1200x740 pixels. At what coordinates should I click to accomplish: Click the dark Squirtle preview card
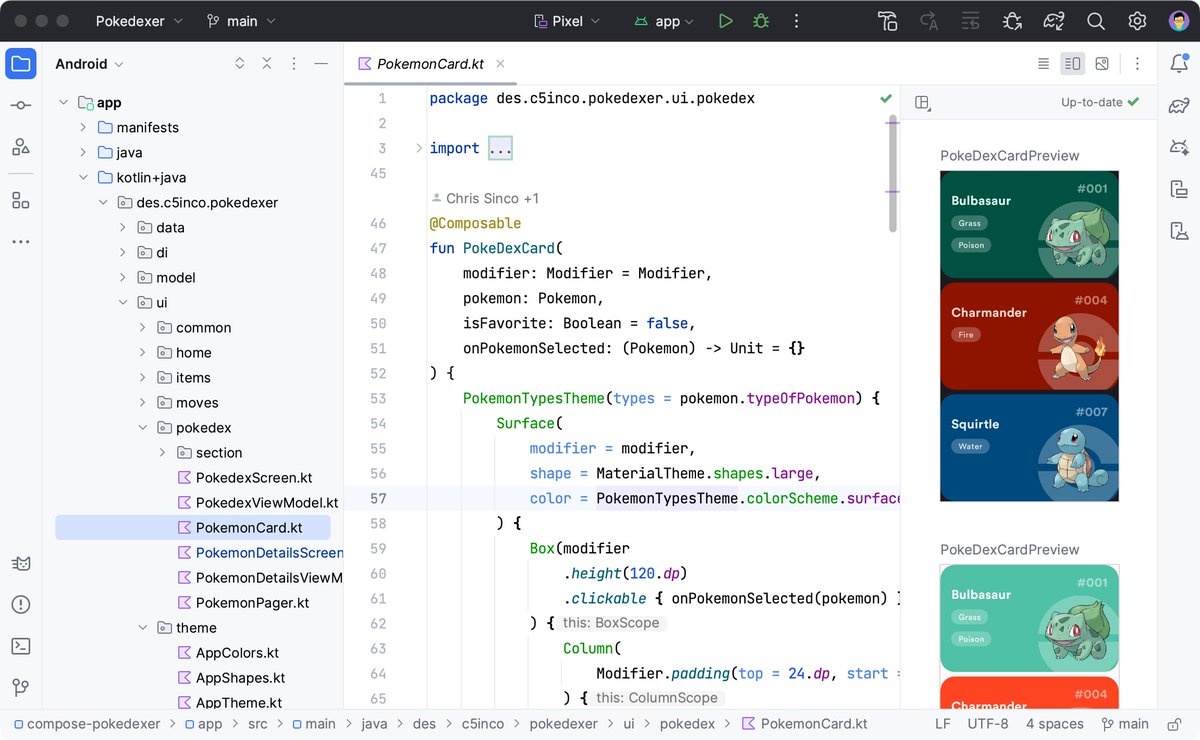pos(1029,448)
